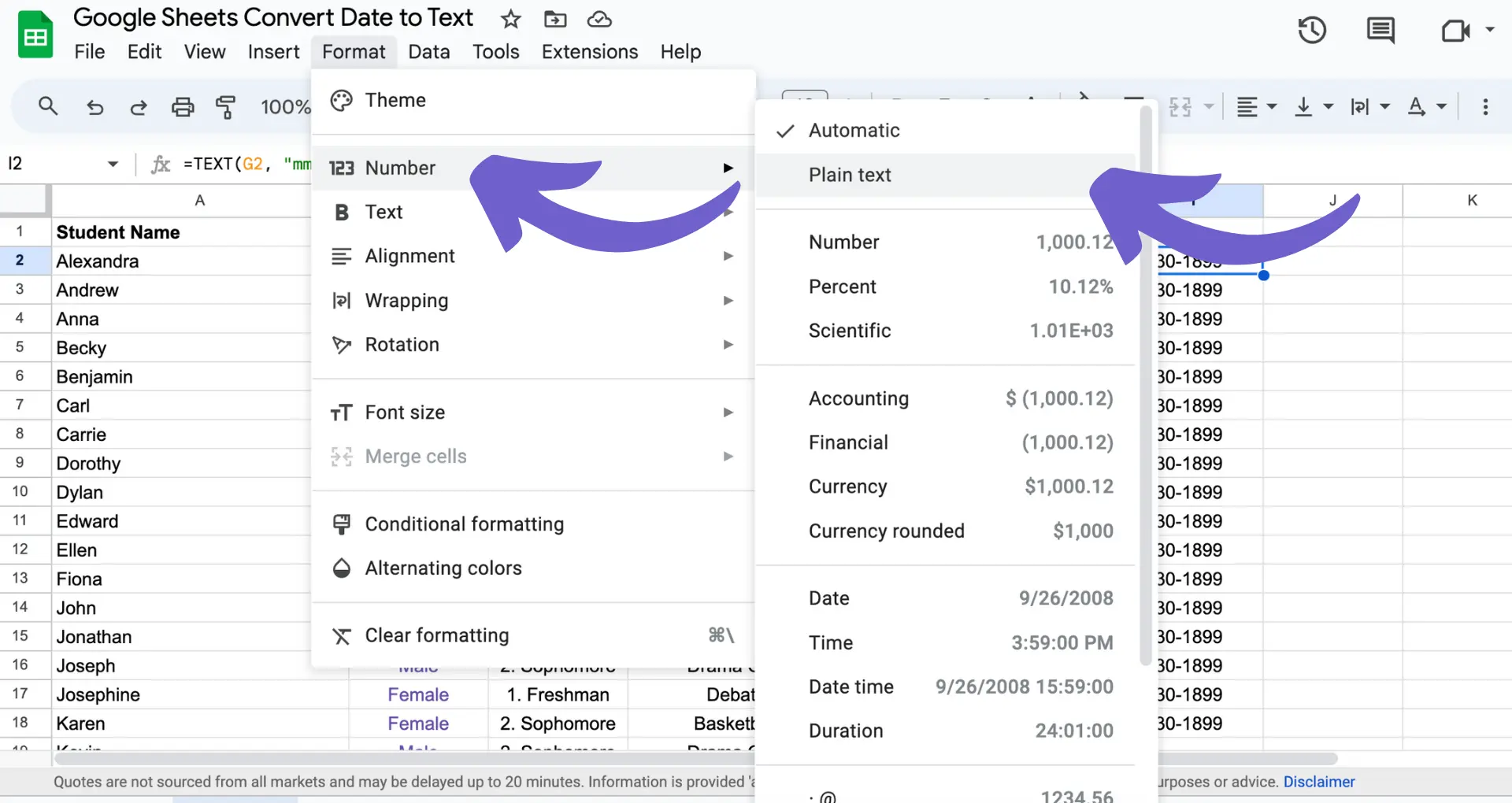
Task: Expand the Alignment submenu
Action: [533, 256]
